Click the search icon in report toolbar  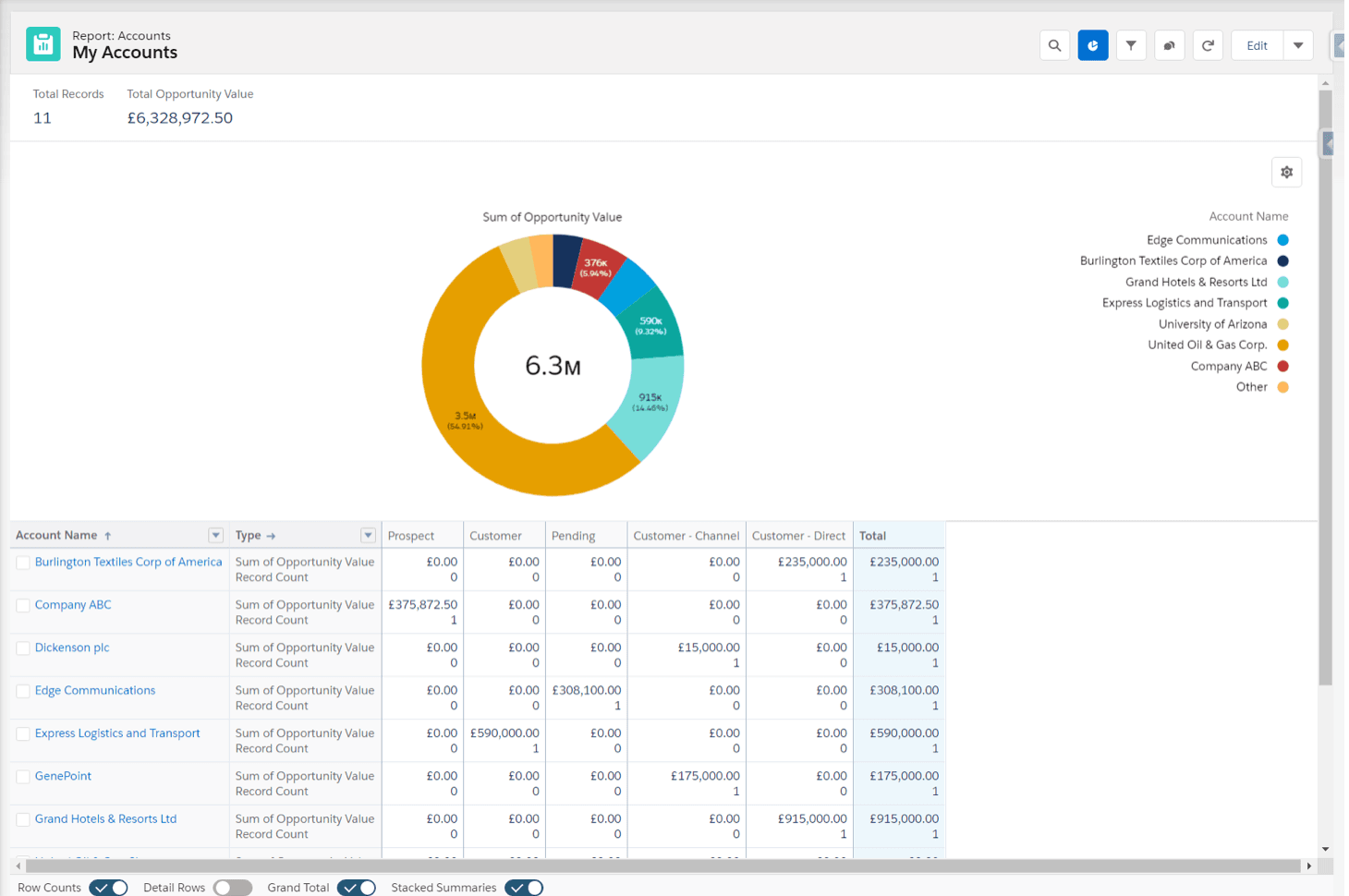[1054, 45]
